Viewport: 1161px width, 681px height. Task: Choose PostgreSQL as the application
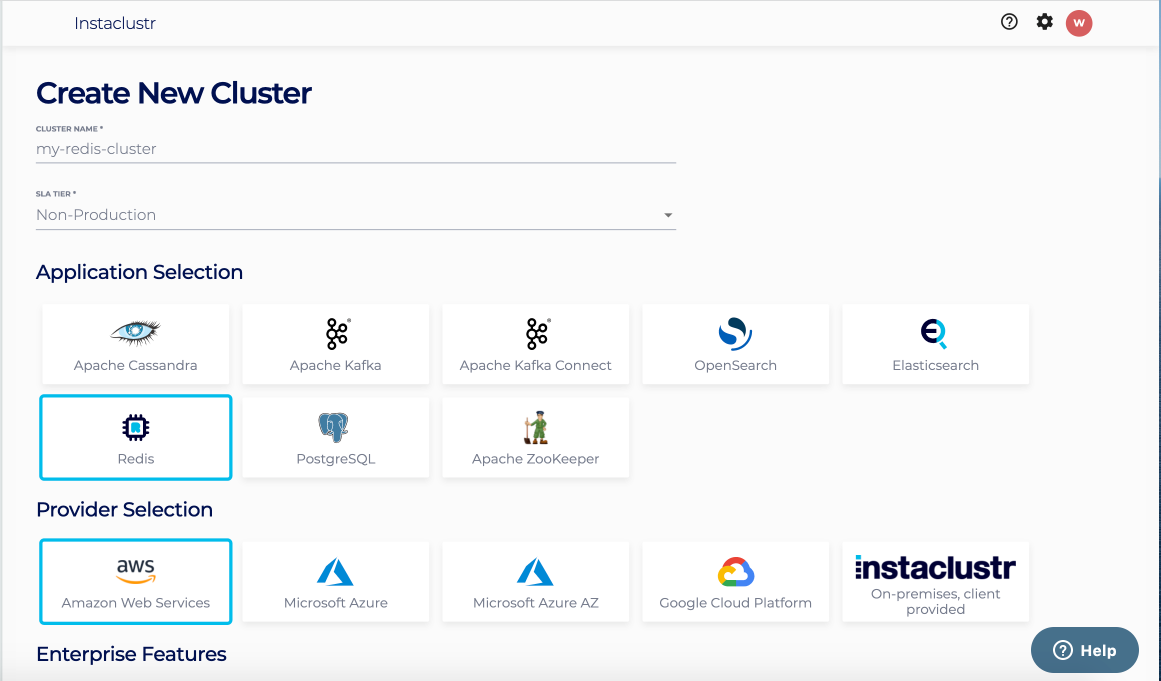[x=335, y=437]
